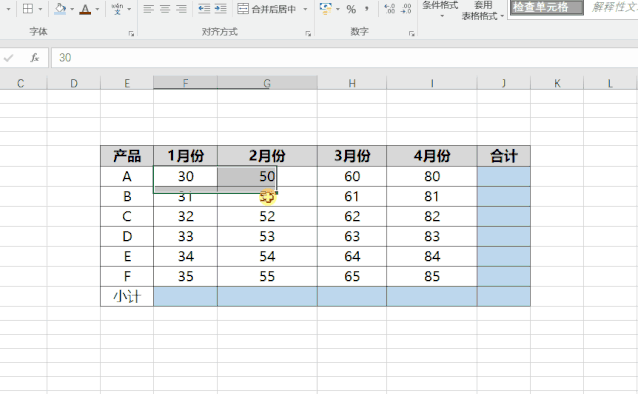The width and height of the screenshot is (638, 394).
Task: Apply percent style formatting
Action: (351, 9)
